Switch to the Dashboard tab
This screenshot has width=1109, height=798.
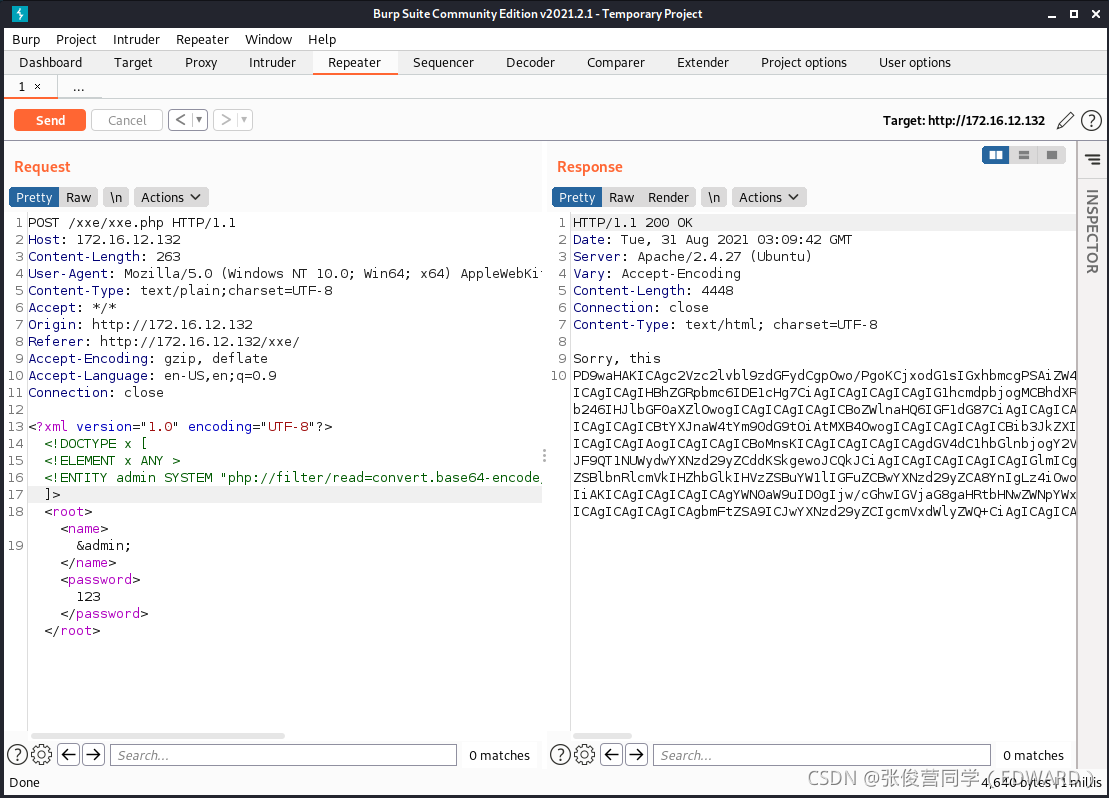(x=51, y=62)
